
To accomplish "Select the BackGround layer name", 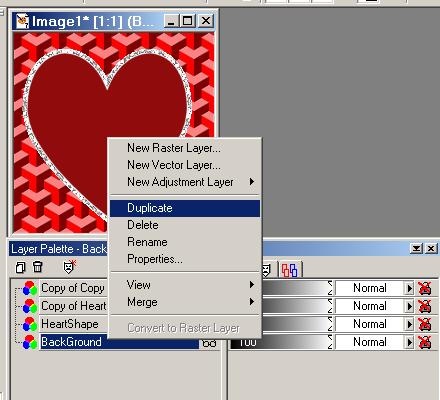I will (71, 342).
